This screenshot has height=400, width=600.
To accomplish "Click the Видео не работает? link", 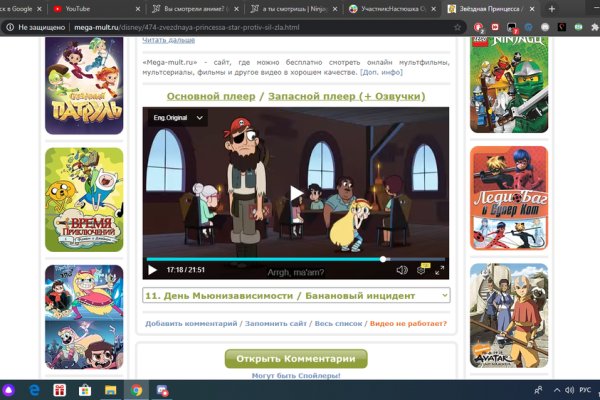I will pyautogui.click(x=408, y=324).
